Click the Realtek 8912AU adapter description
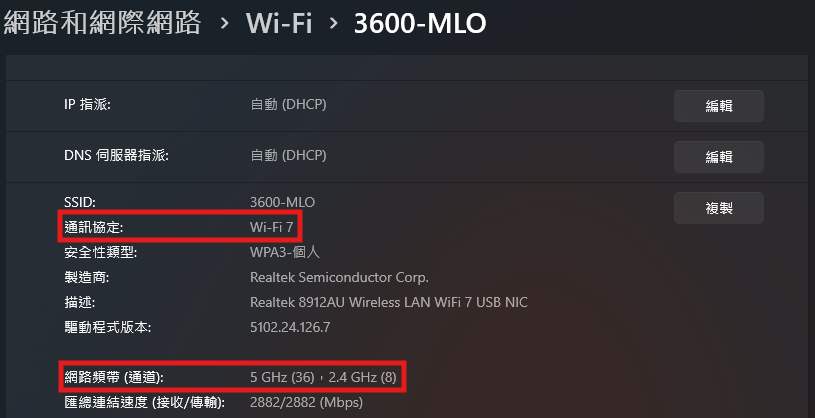This screenshot has height=418, width=815. coord(388,302)
